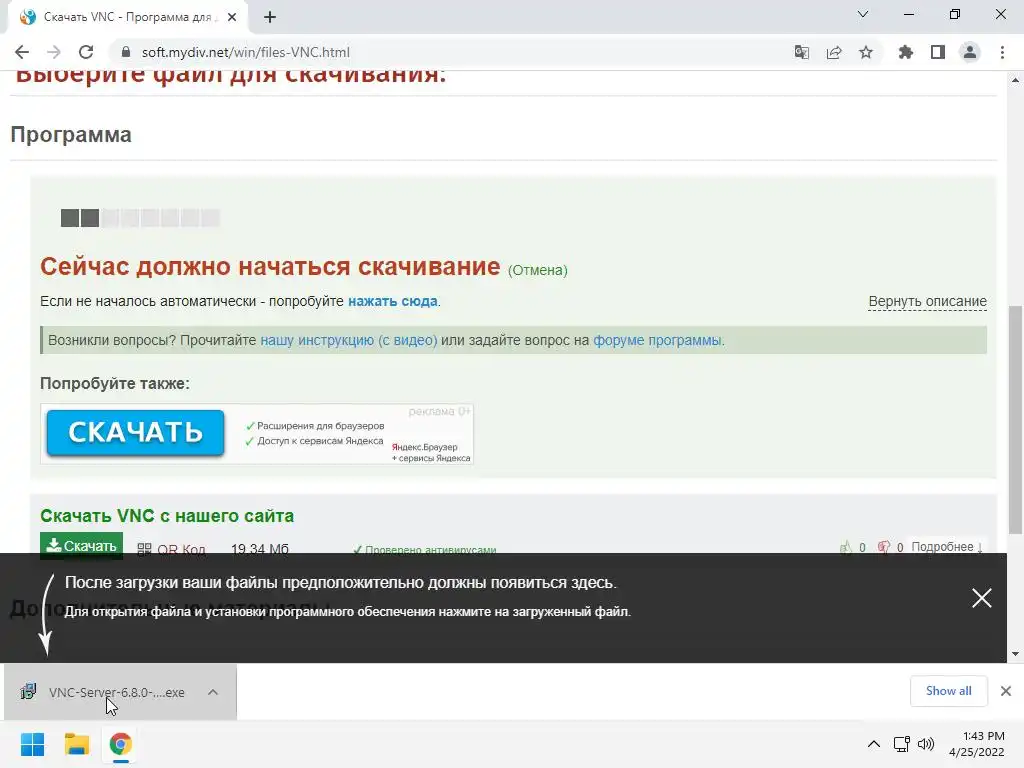
Task: Open the clock and date panel
Action: click(x=977, y=744)
